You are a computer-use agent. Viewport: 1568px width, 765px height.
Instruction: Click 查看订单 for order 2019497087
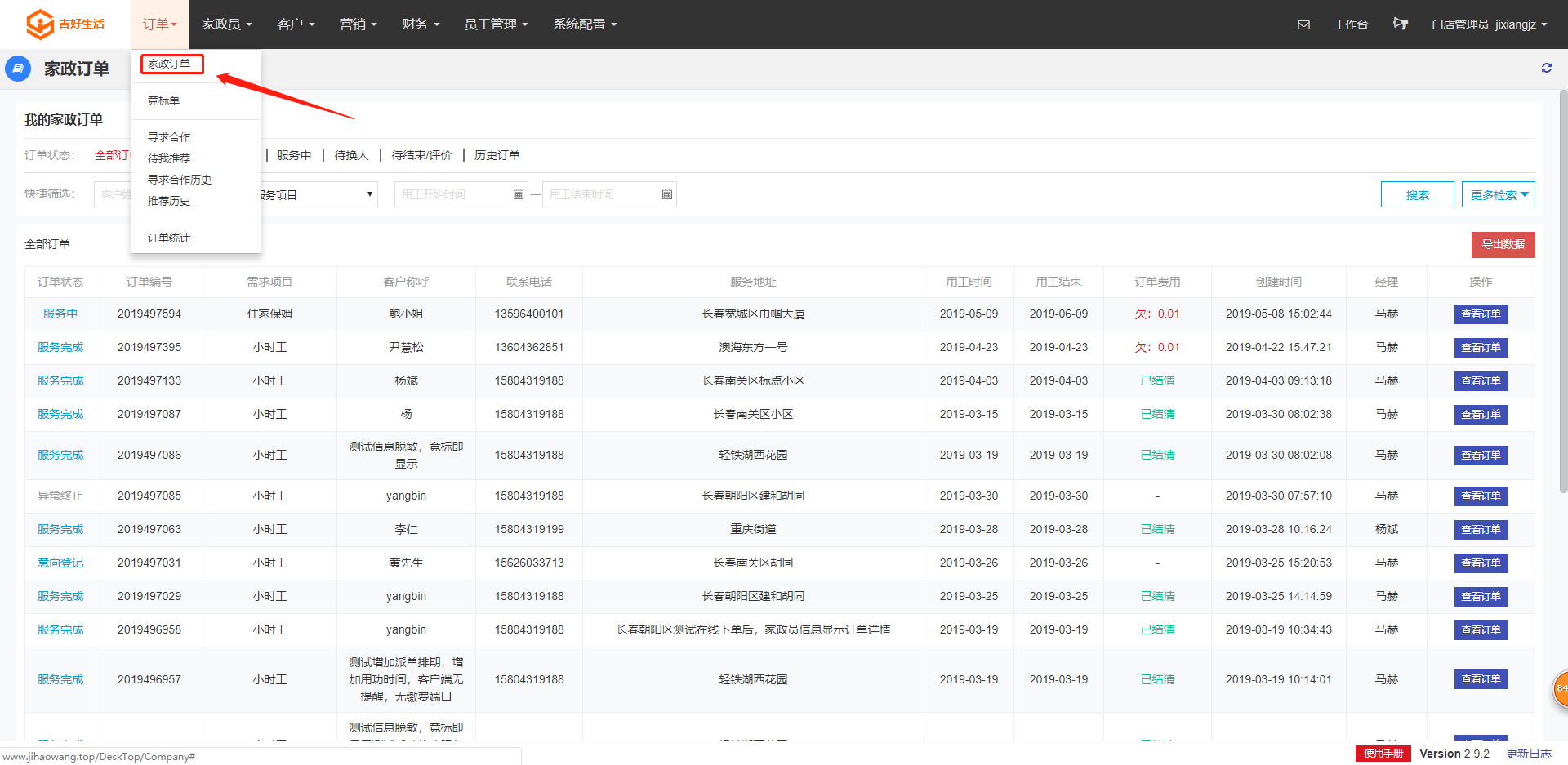coord(1481,415)
